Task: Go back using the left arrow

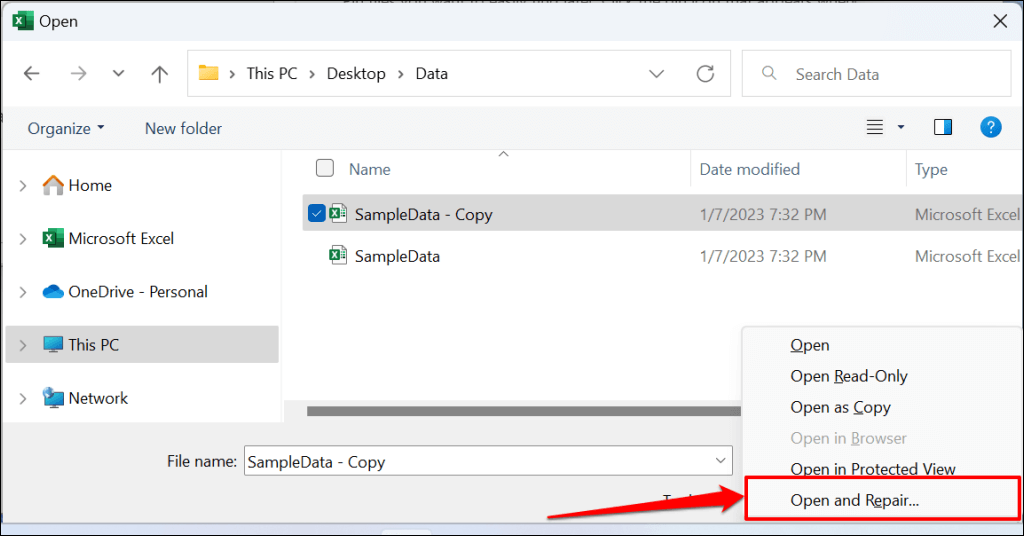Action: point(31,74)
